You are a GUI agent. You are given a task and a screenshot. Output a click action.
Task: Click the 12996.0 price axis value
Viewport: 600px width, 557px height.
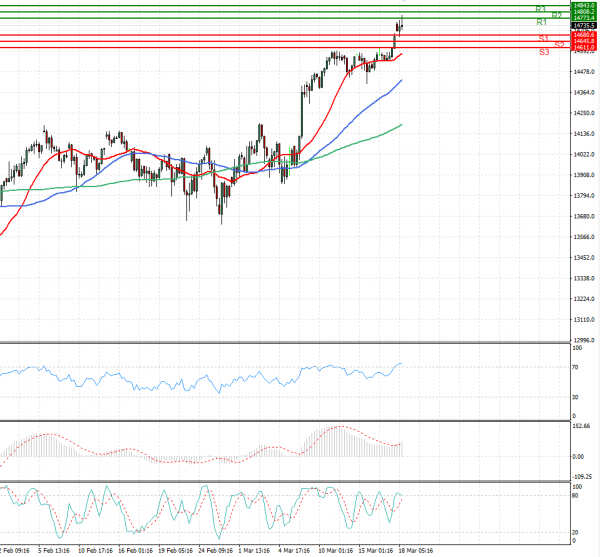tap(584, 340)
